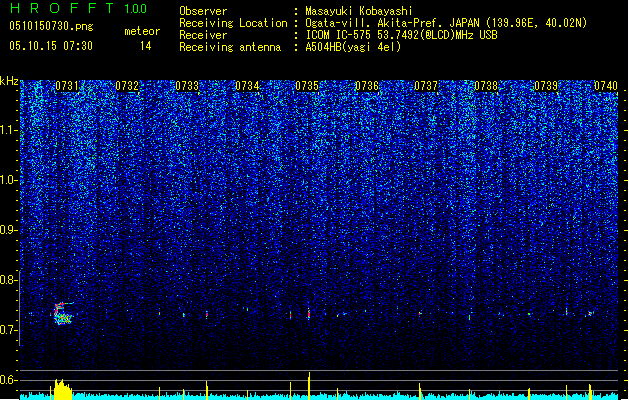
Task: Click the HROFFT title text
Action: click(x=62, y=8)
